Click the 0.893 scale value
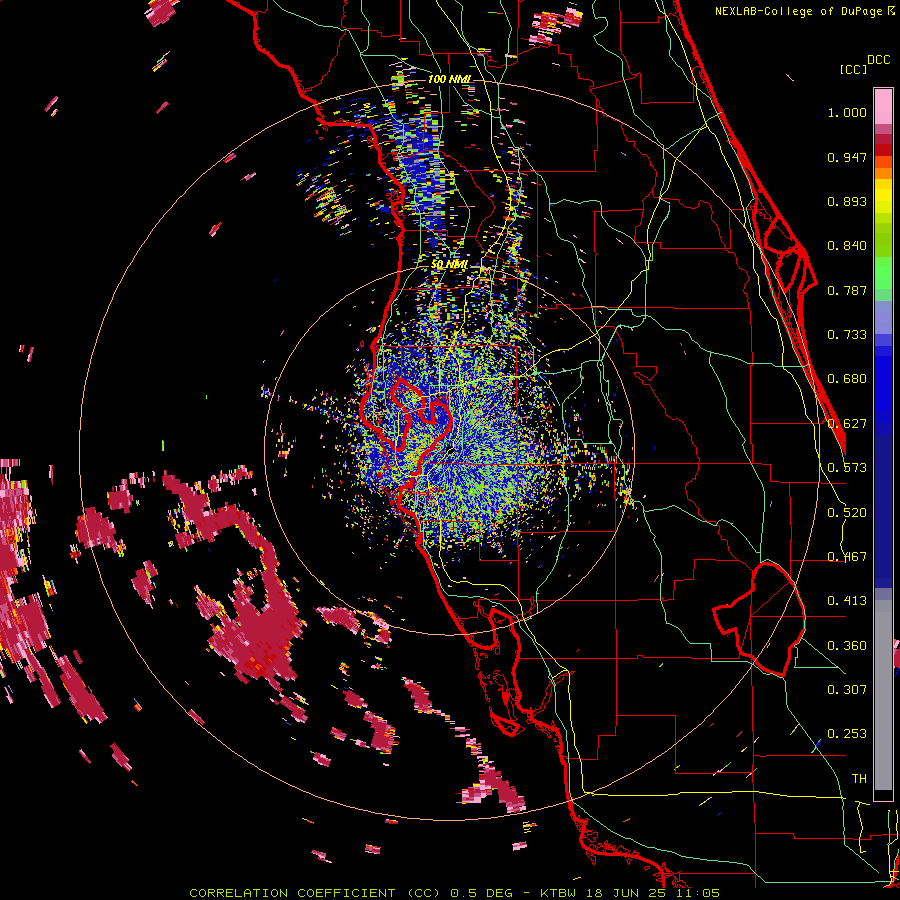The height and width of the screenshot is (900, 900). pyautogui.click(x=847, y=201)
